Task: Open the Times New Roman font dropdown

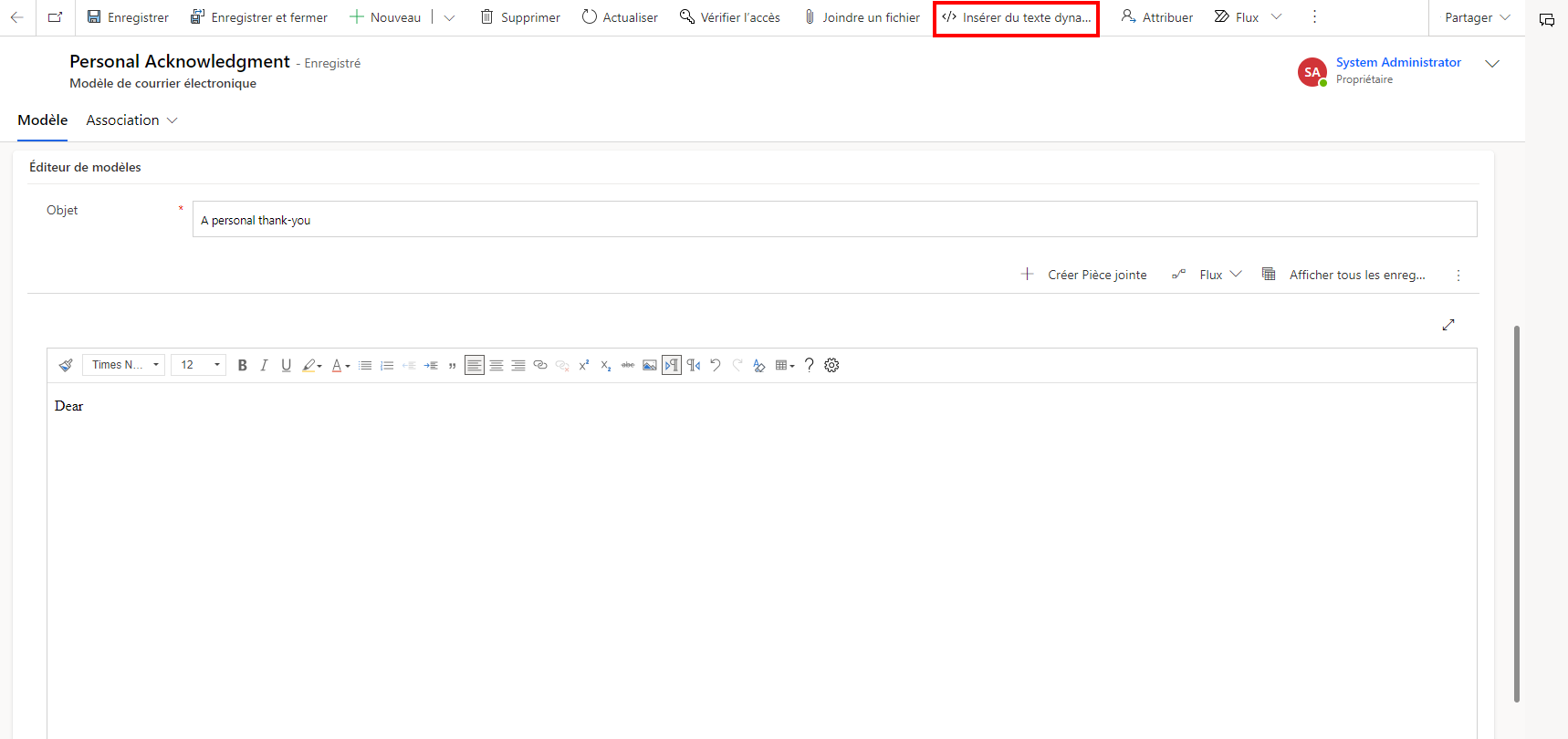Action: click(124, 365)
